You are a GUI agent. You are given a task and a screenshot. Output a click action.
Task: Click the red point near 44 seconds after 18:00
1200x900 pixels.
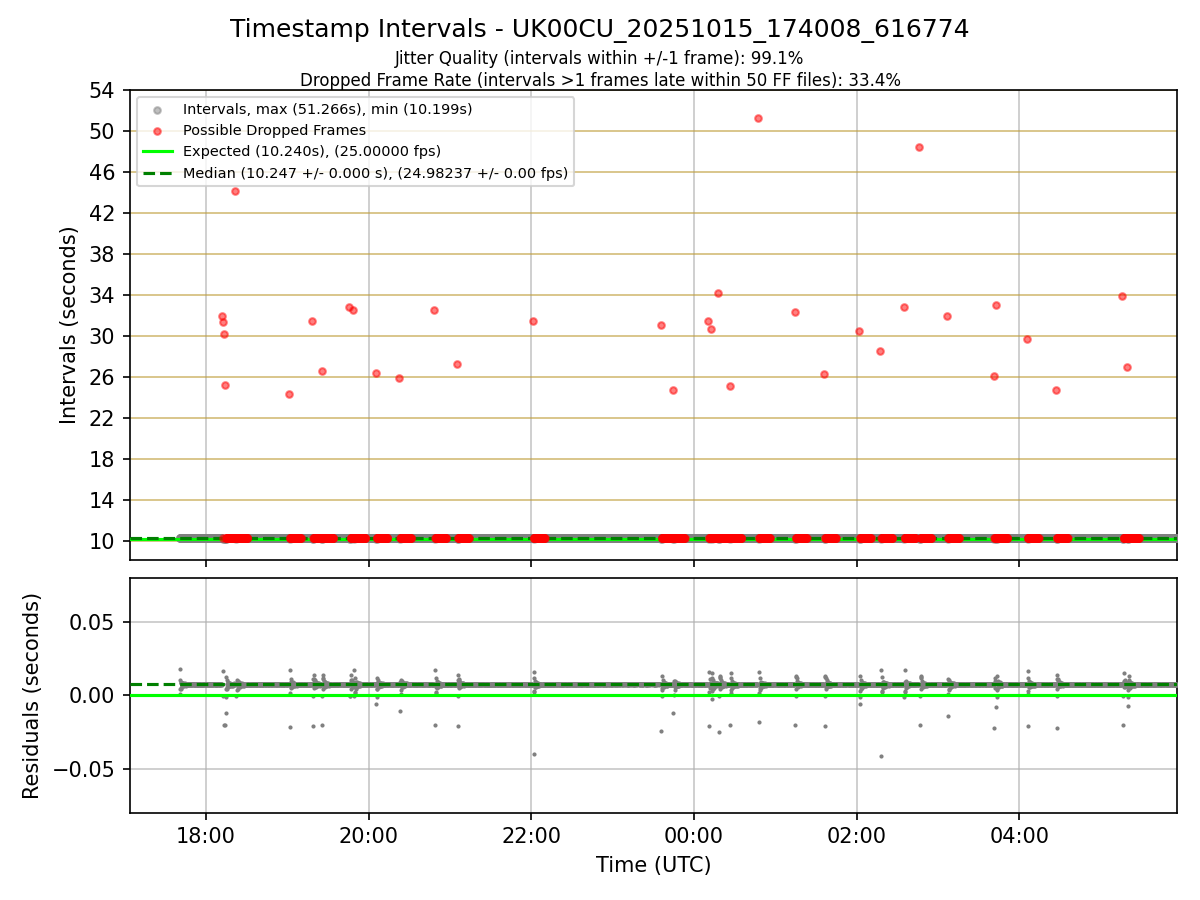click(x=235, y=191)
